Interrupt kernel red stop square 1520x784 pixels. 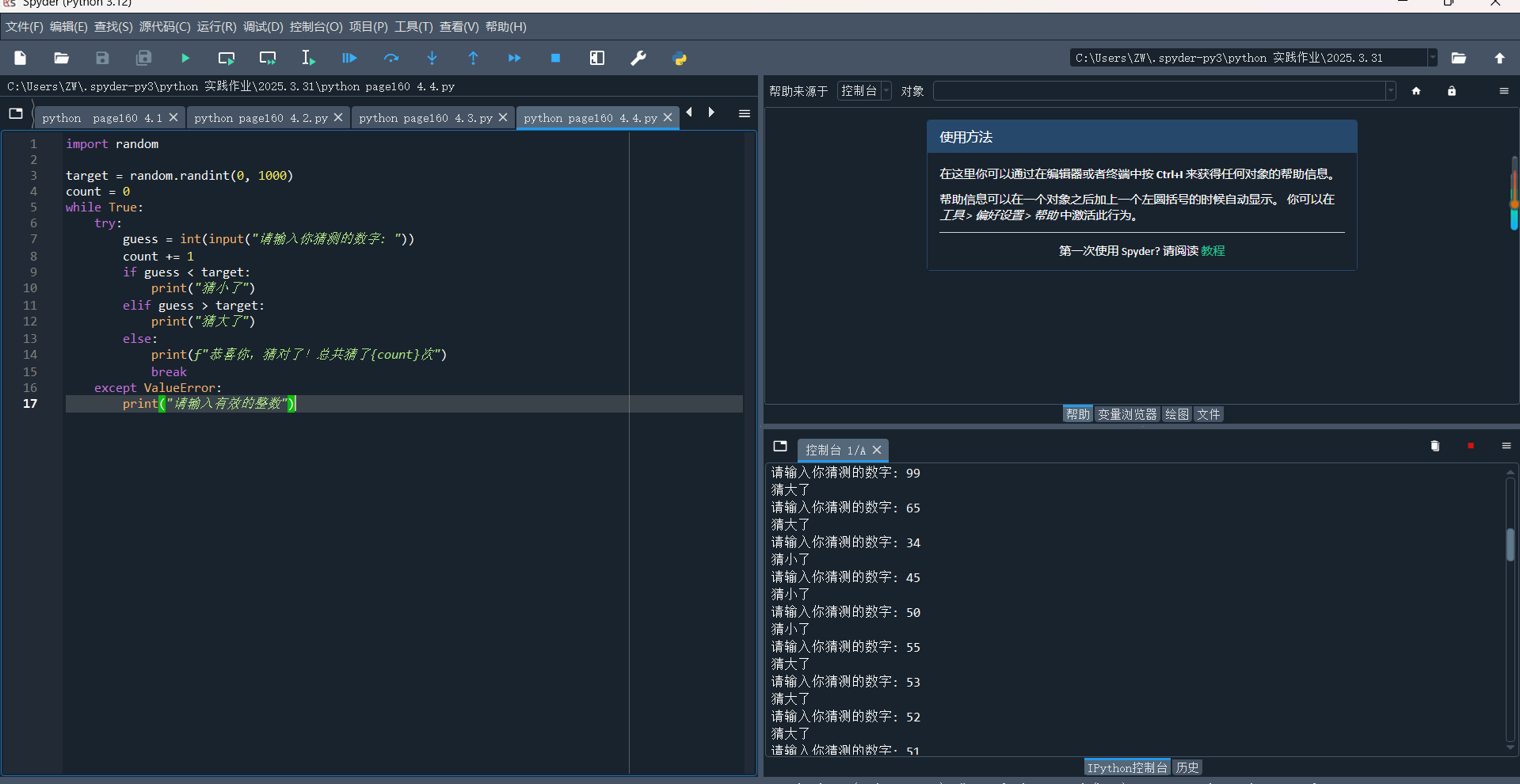[x=1471, y=446]
